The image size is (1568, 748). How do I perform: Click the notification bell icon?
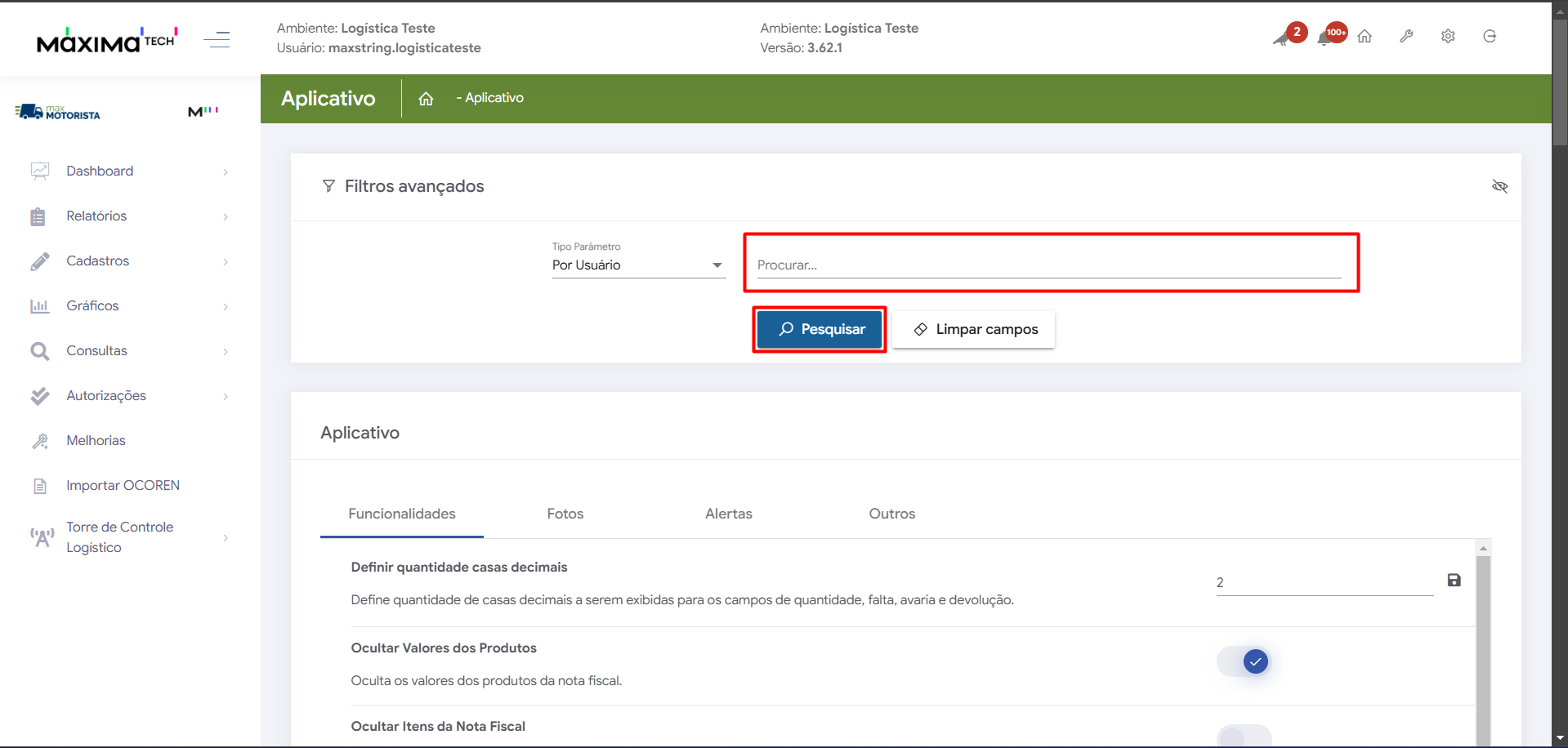(1325, 38)
